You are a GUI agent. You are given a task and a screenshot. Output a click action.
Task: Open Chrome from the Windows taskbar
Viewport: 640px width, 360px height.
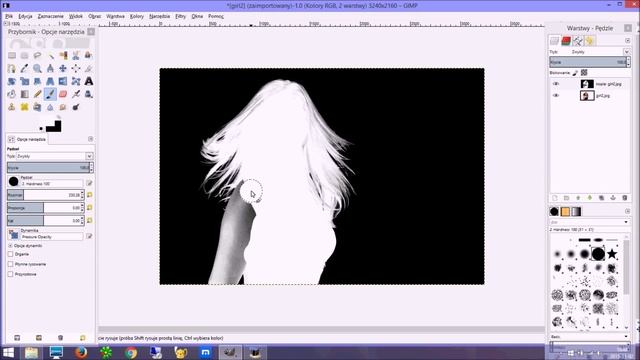click(131, 352)
